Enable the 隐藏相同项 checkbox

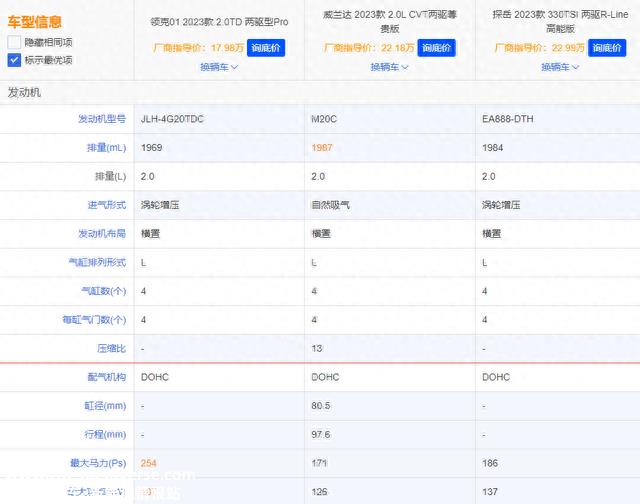[14, 42]
